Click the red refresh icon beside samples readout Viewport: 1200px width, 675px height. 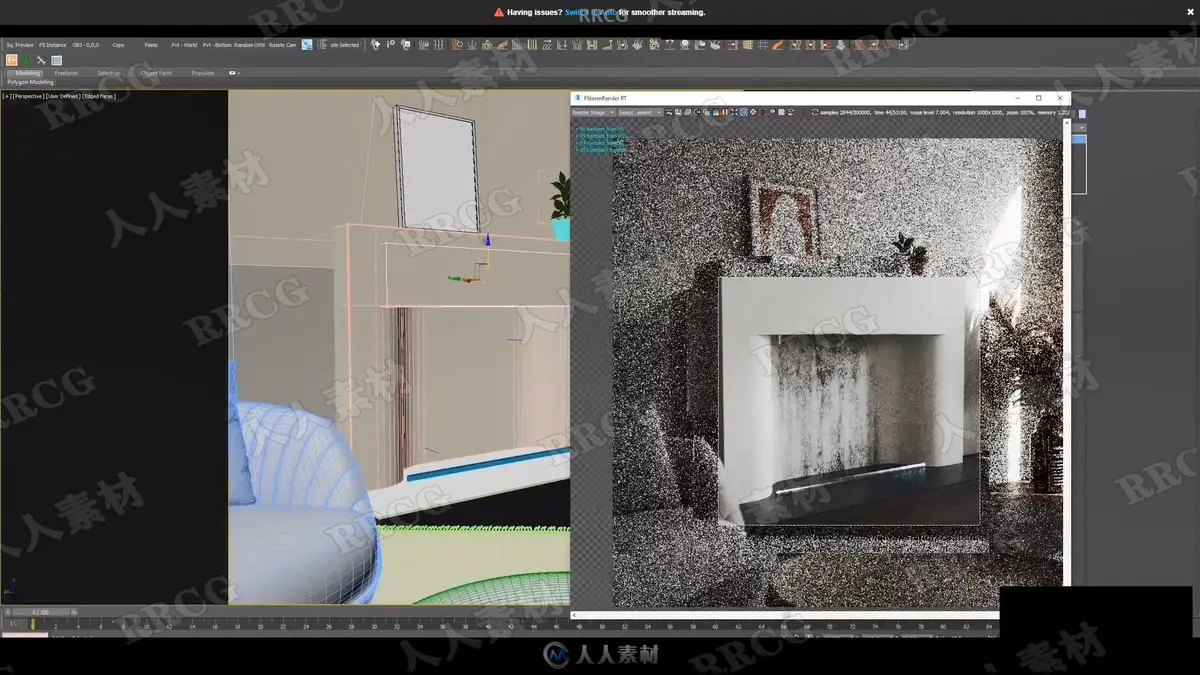pyautogui.click(x=814, y=112)
